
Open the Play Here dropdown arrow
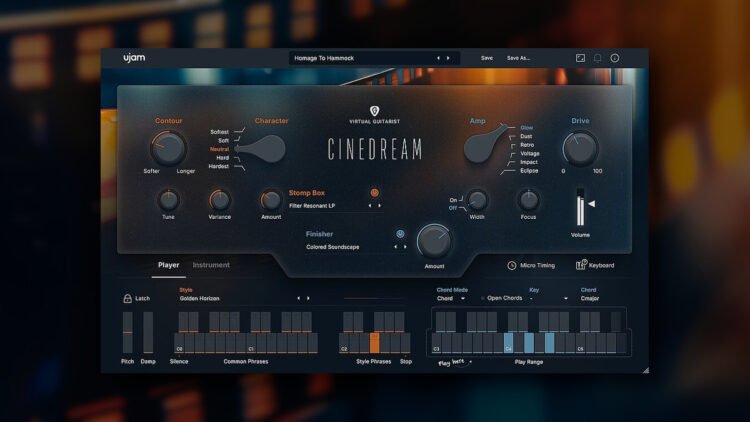pyautogui.click(x=471, y=362)
